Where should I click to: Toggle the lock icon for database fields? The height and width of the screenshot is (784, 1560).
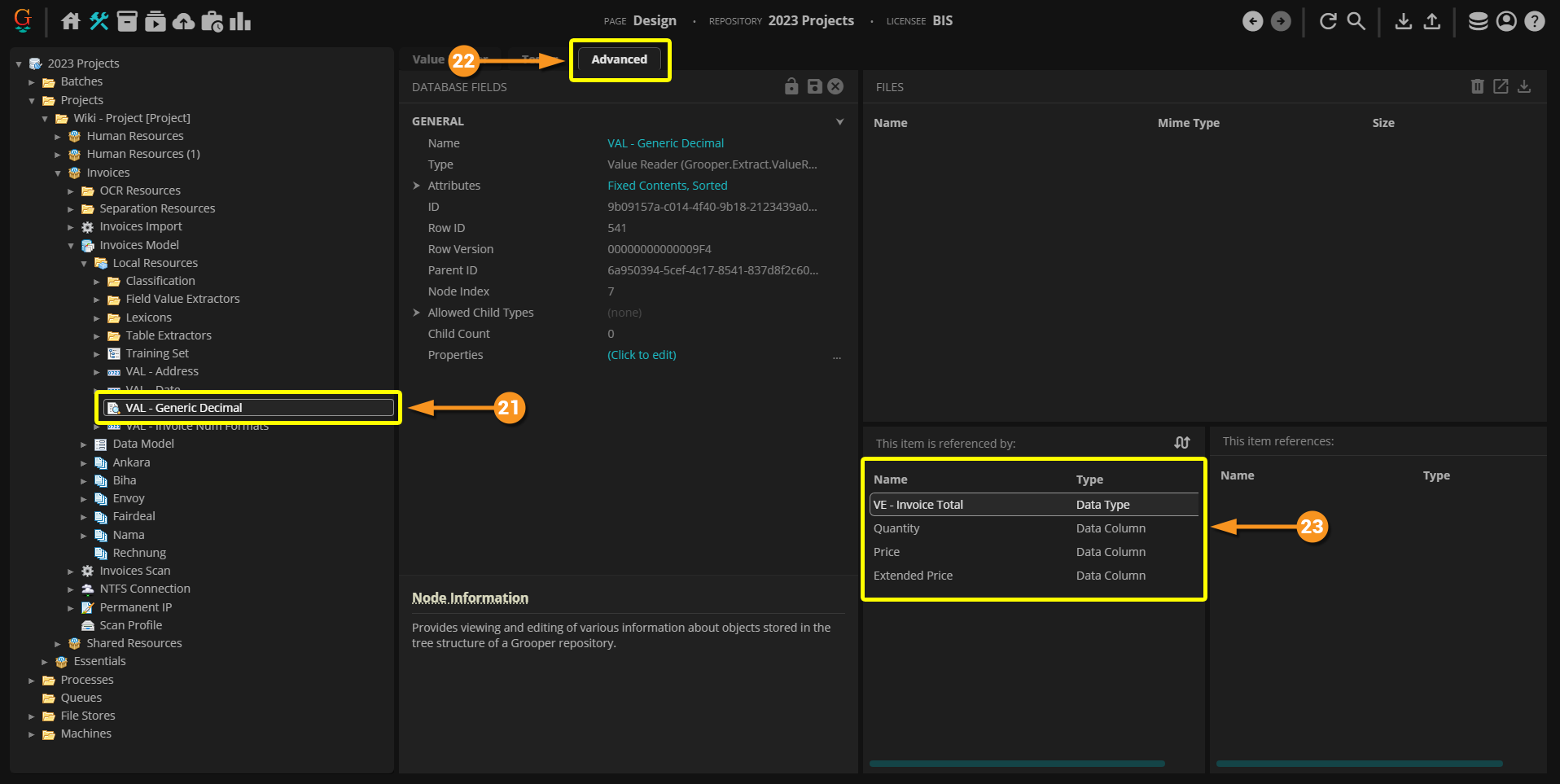point(791,86)
